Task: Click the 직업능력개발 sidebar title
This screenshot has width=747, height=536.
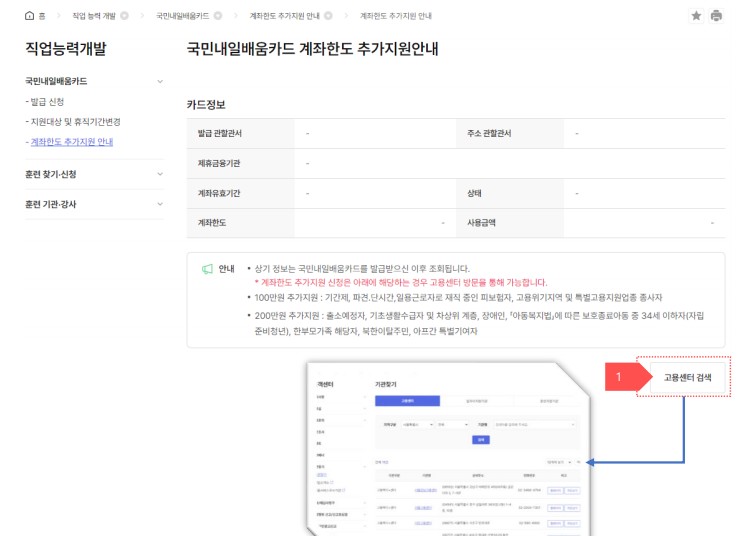Action: point(66,49)
